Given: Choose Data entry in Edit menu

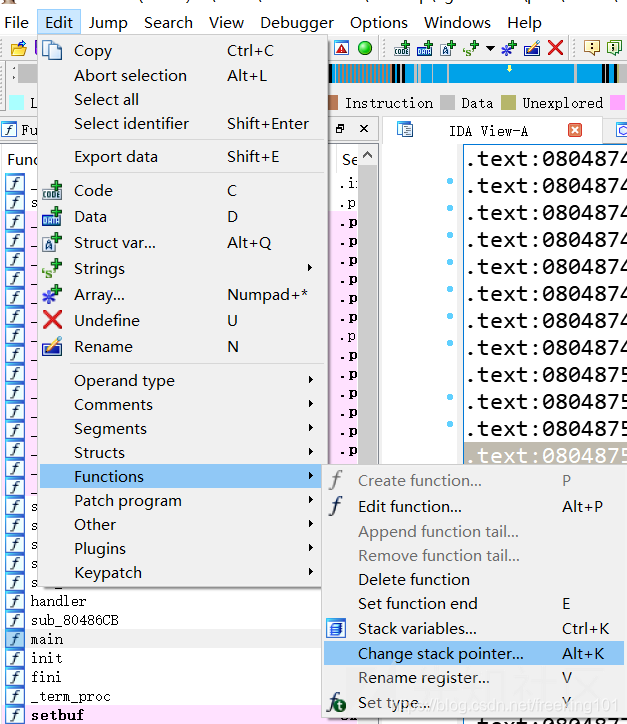Looking at the screenshot, I should 182,217.
